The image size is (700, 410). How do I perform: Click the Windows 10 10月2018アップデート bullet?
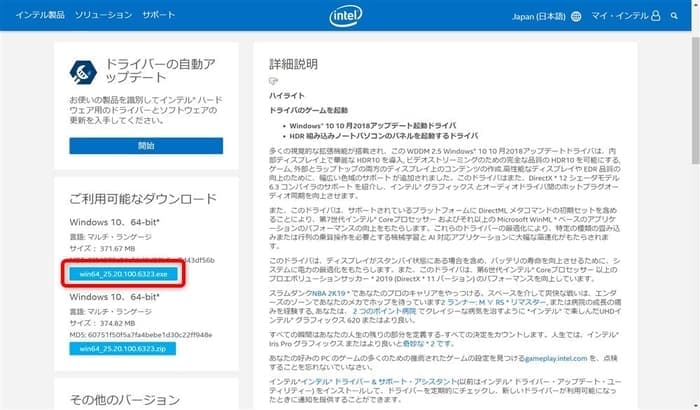[373, 126]
